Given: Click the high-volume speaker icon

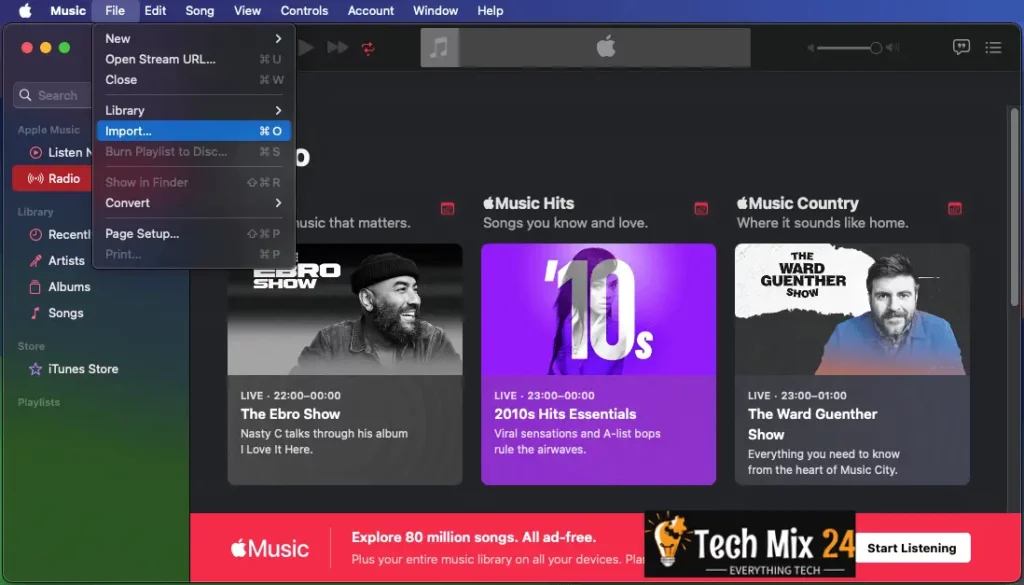Looking at the screenshot, I should pos(893,48).
